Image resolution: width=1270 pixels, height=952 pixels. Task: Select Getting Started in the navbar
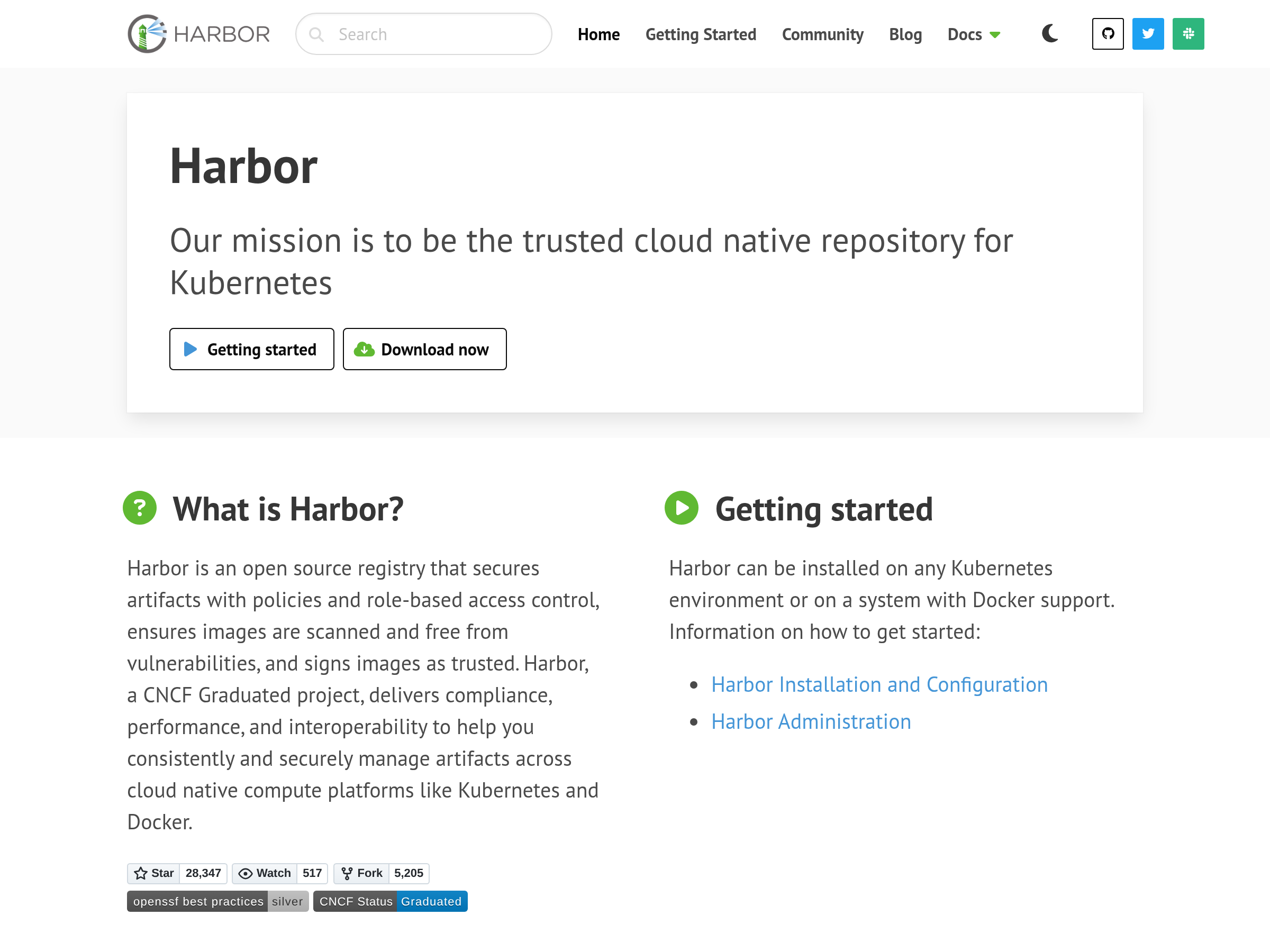[701, 34]
